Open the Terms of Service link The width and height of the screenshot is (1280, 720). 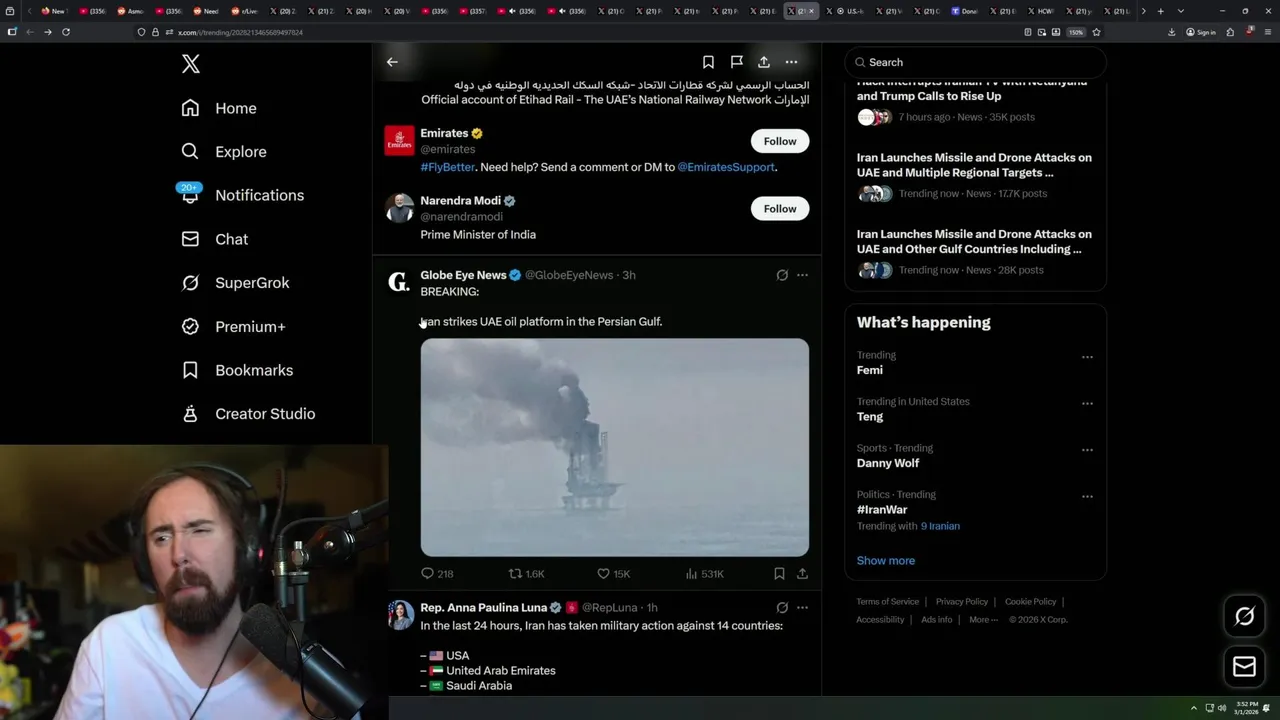(x=887, y=602)
